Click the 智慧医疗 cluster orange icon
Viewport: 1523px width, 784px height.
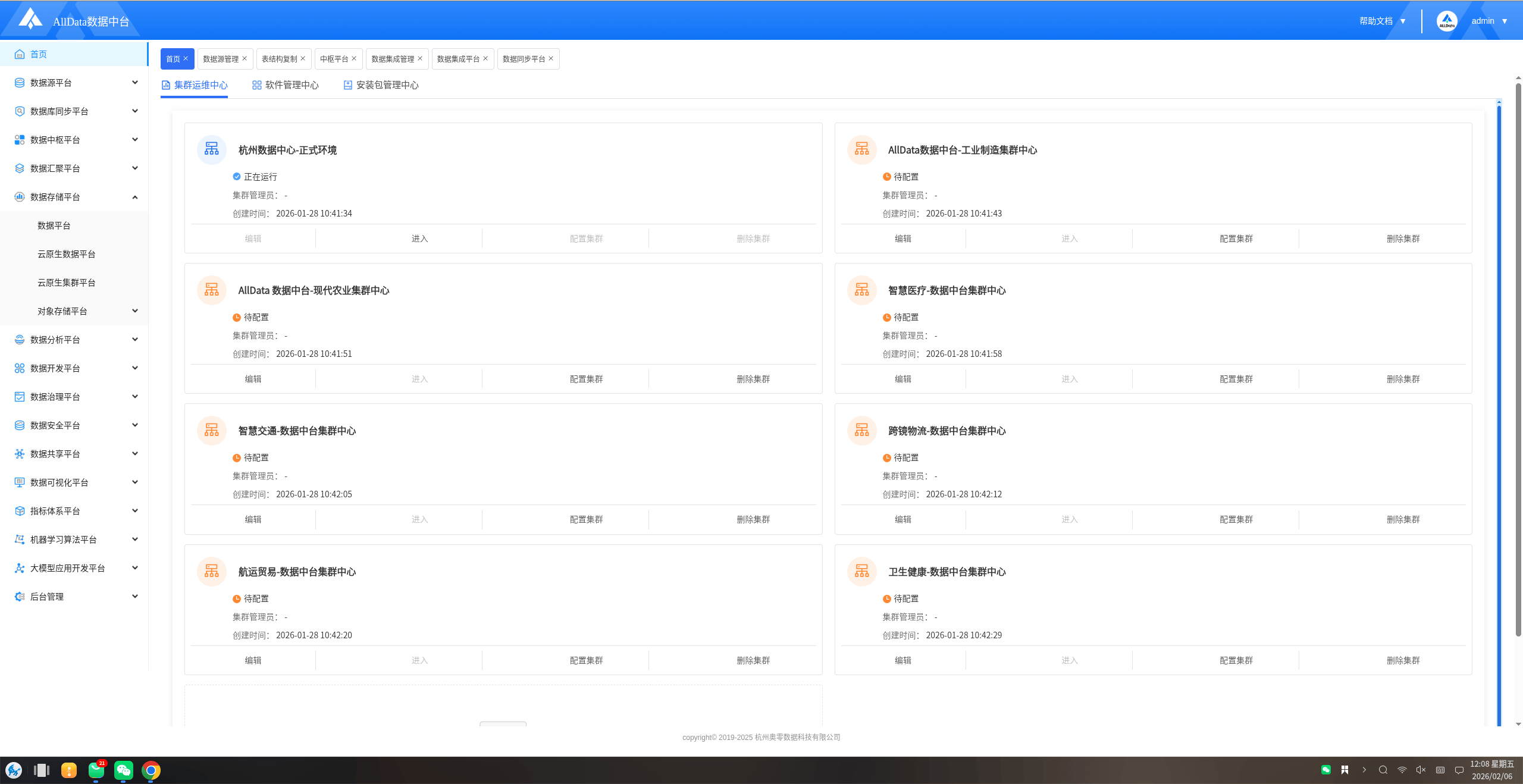click(861, 290)
